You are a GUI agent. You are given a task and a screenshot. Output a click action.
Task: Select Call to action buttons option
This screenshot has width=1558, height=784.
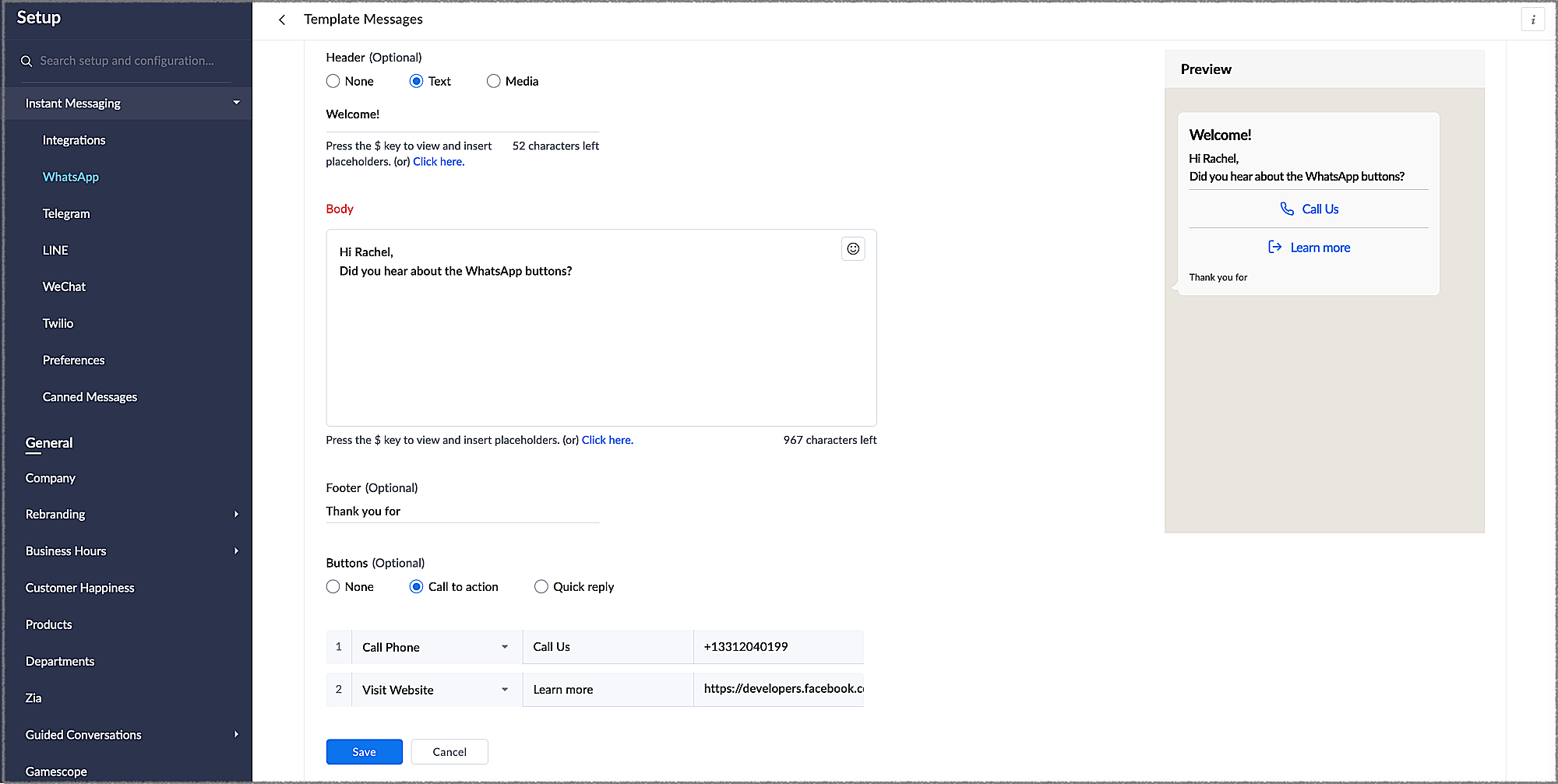(417, 586)
